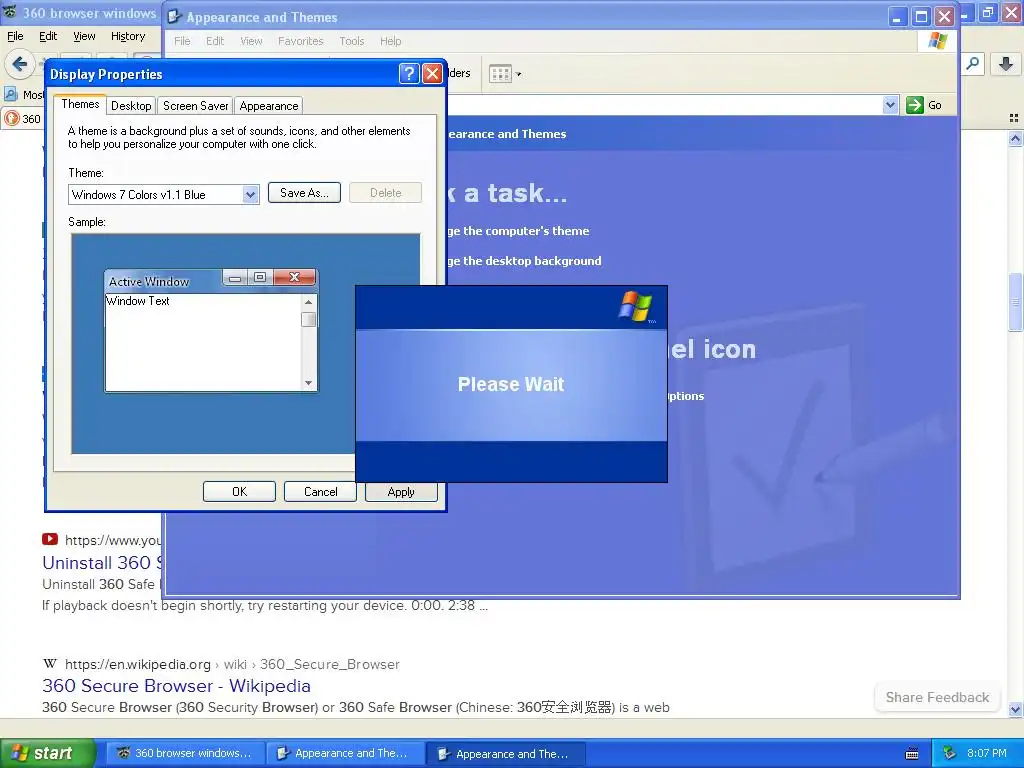Viewport: 1024px width, 768px height.
Task: Click the Apply button in Display Properties
Action: click(400, 492)
